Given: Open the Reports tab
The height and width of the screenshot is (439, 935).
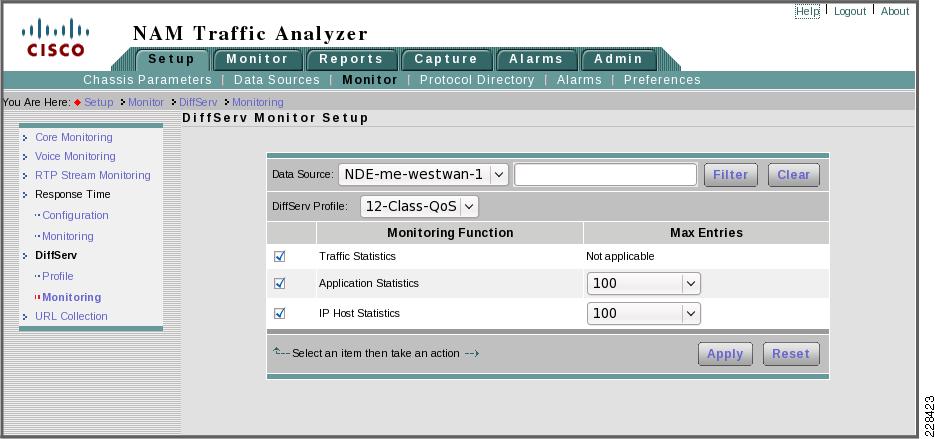Looking at the screenshot, I should (x=351, y=59).
